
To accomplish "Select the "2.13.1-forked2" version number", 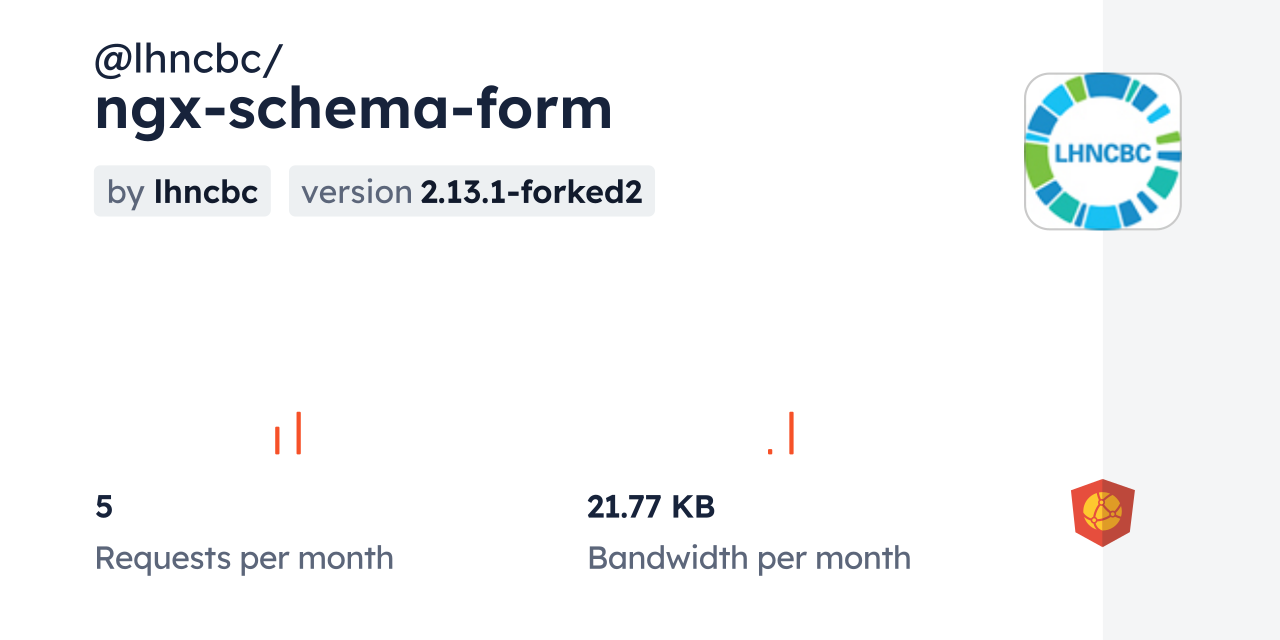I will point(531,191).
